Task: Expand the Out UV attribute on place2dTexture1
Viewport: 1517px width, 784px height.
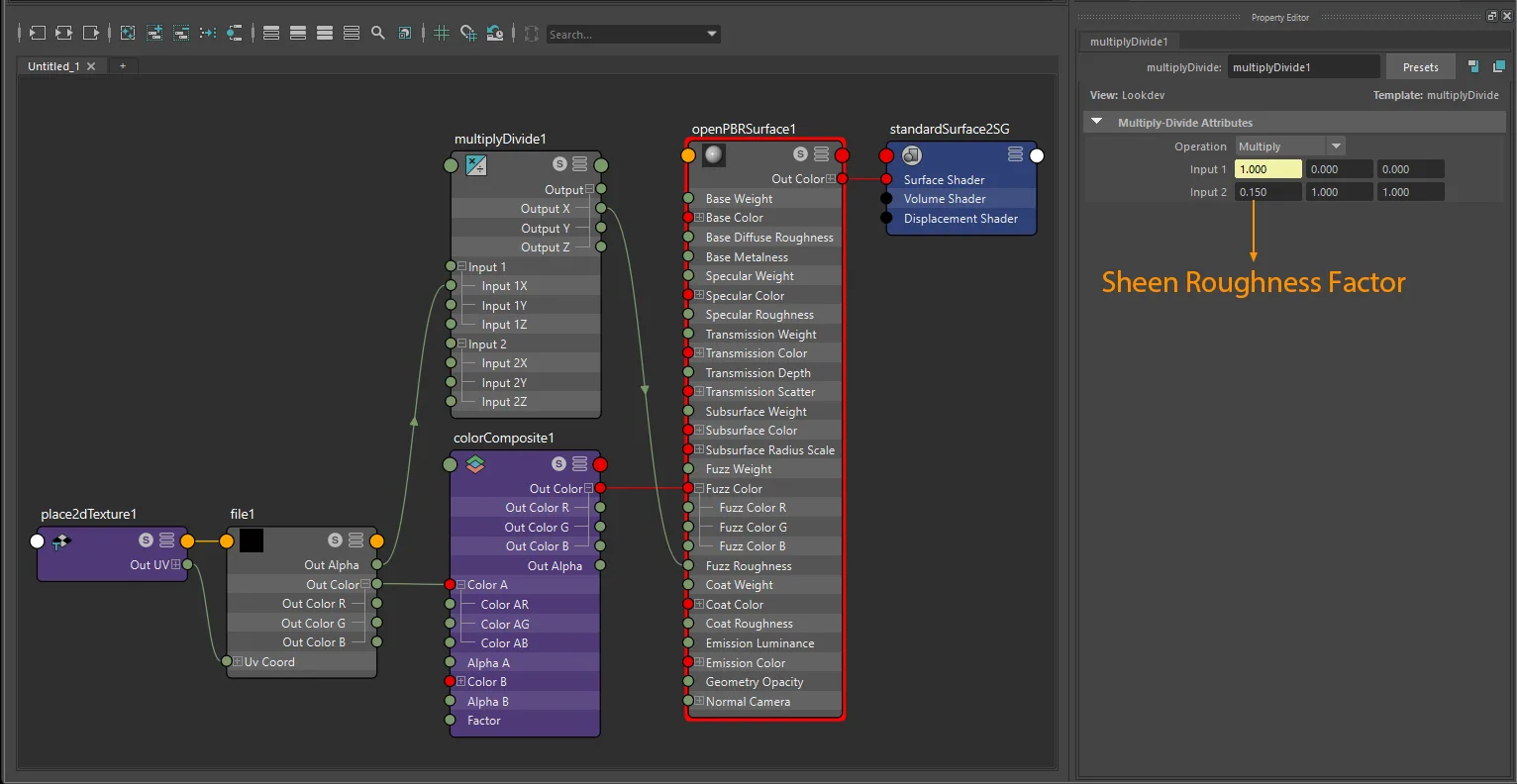Action: coord(176,564)
